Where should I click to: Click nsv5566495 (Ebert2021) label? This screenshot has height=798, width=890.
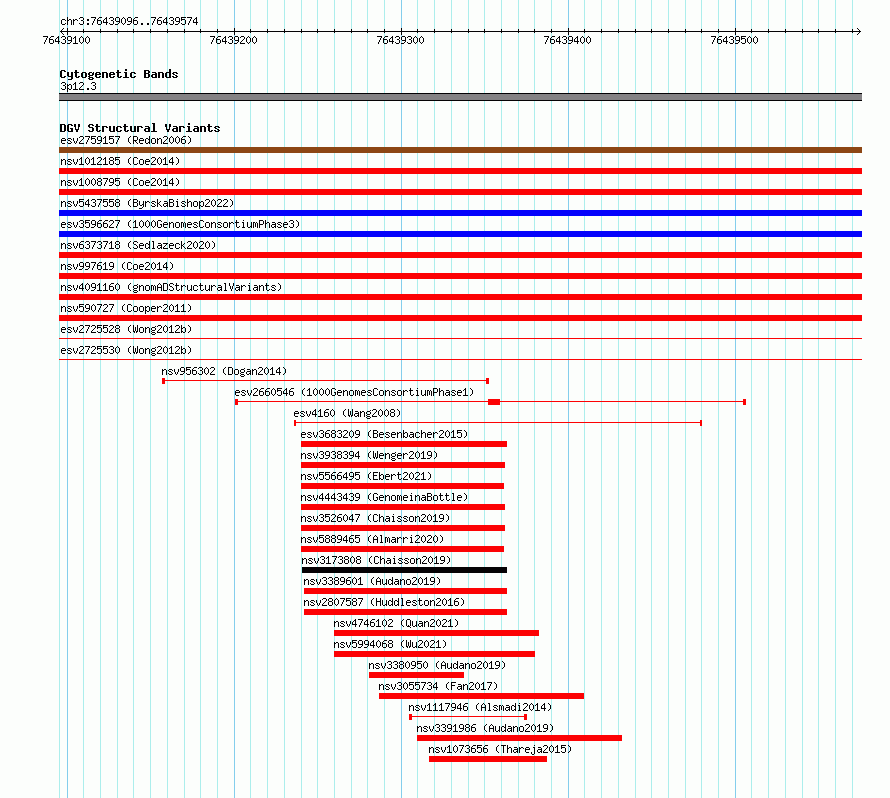click(366, 476)
